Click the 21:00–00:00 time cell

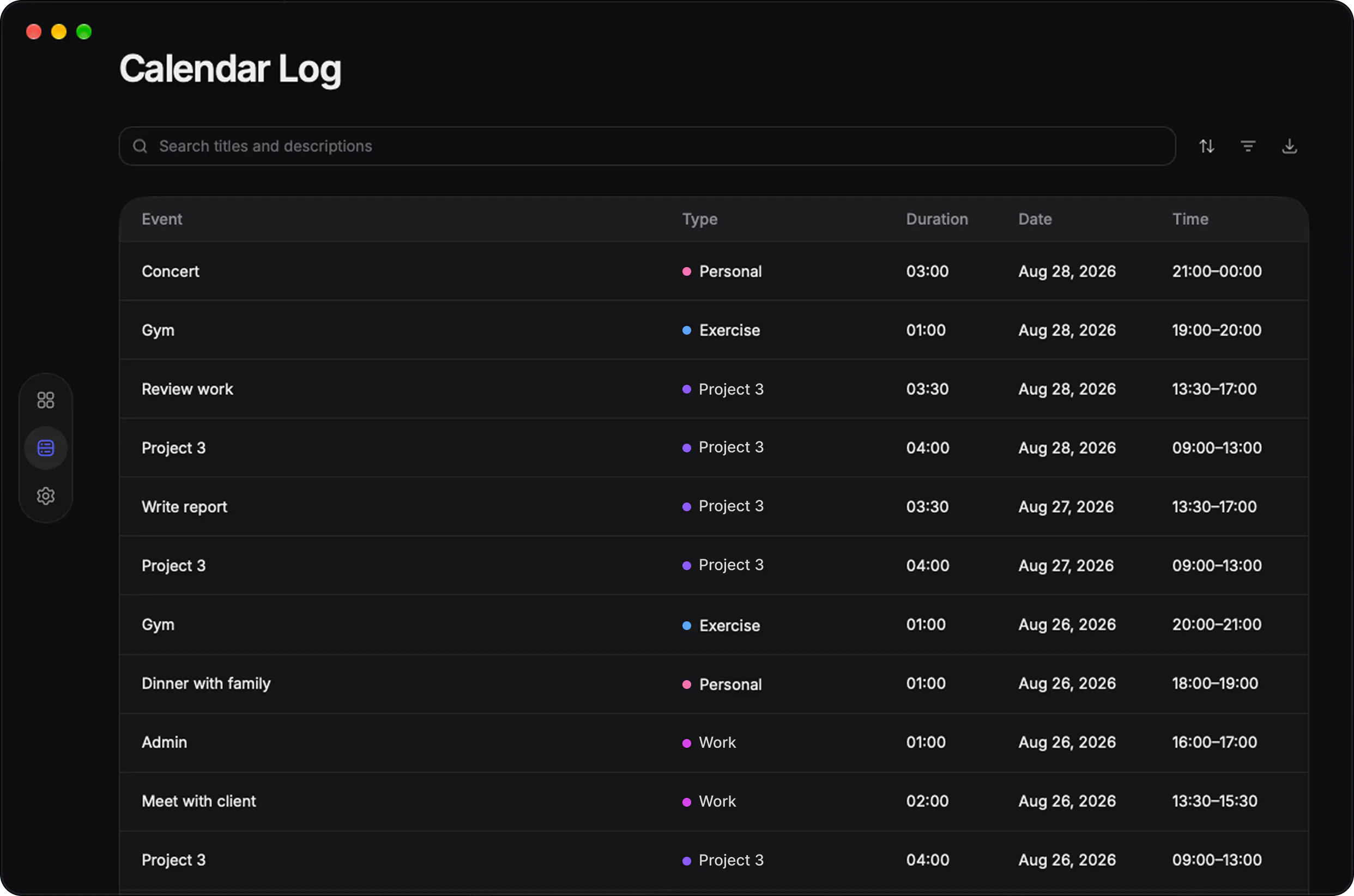point(1217,271)
